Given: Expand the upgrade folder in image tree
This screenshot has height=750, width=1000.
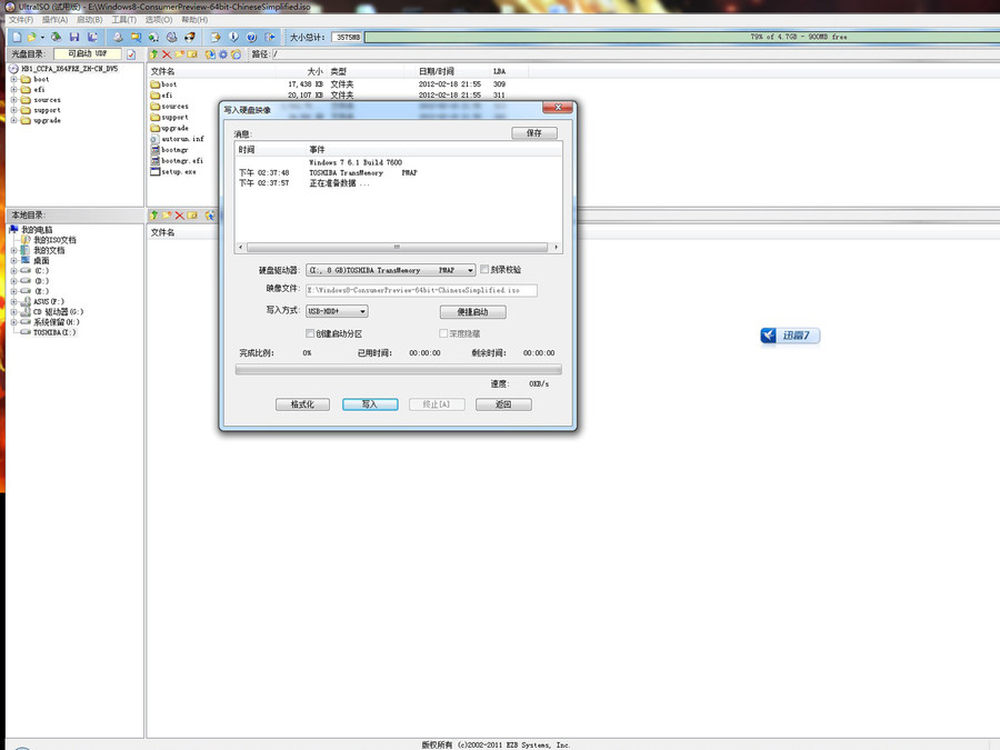Looking at the screenshot, I should pyautogui.click(x=13, y=120).
